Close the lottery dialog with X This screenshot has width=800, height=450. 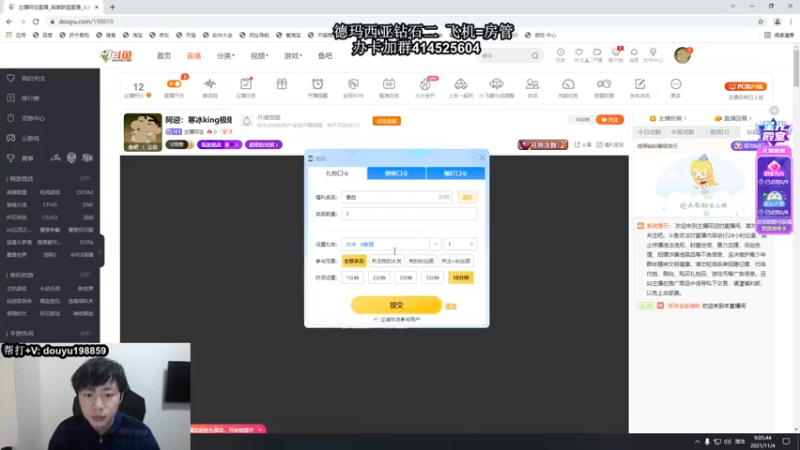coord(482,158)
